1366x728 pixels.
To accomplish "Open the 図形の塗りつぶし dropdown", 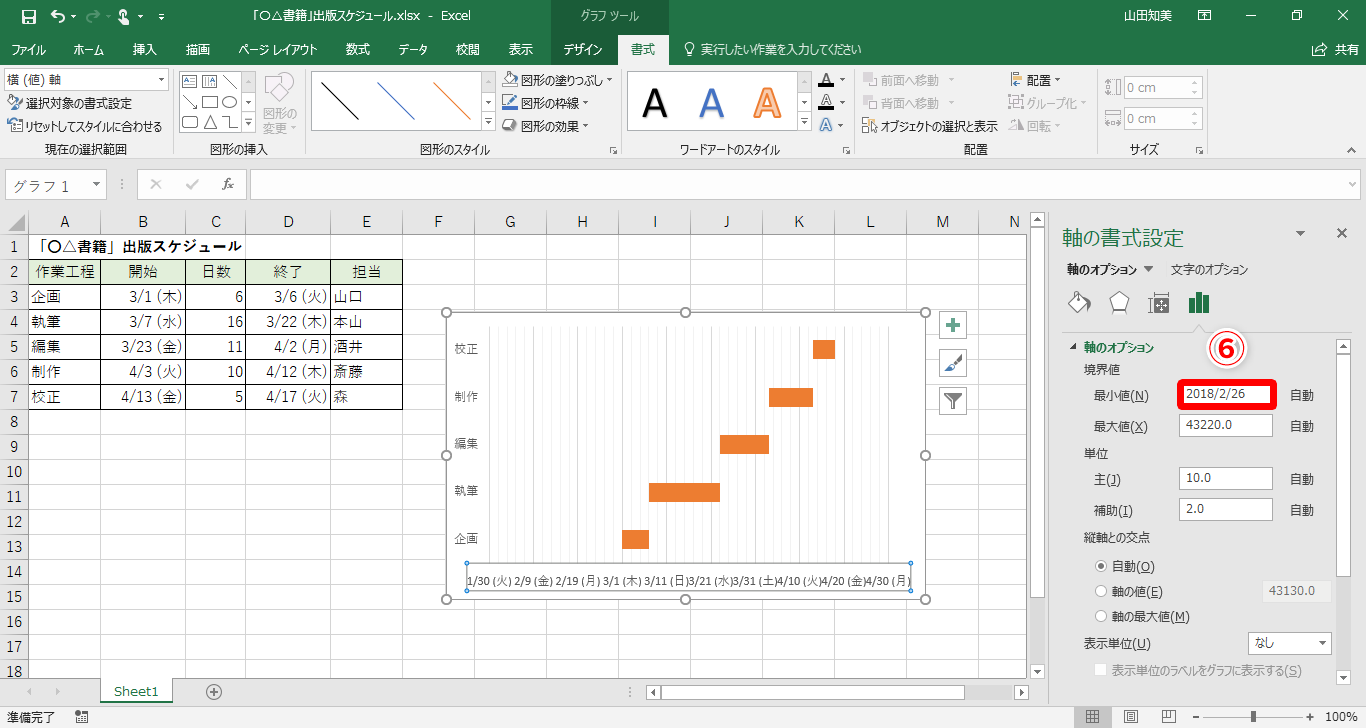I will [x=609, y=79].
